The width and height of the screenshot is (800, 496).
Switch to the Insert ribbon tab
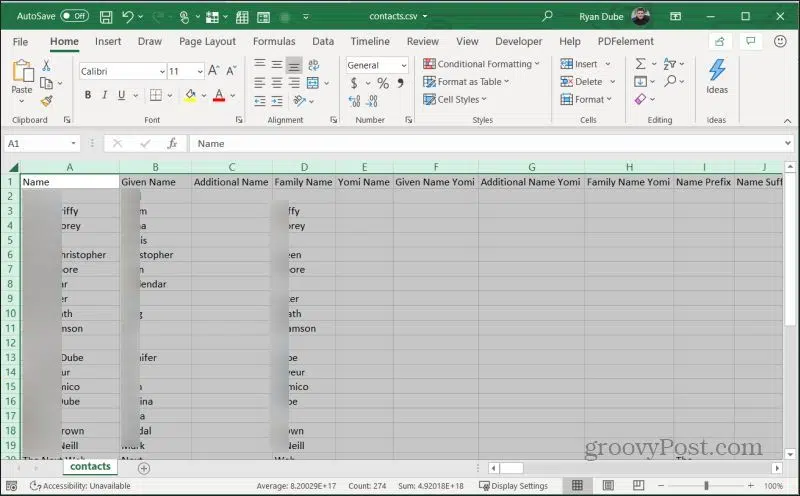tap(108, 41)
